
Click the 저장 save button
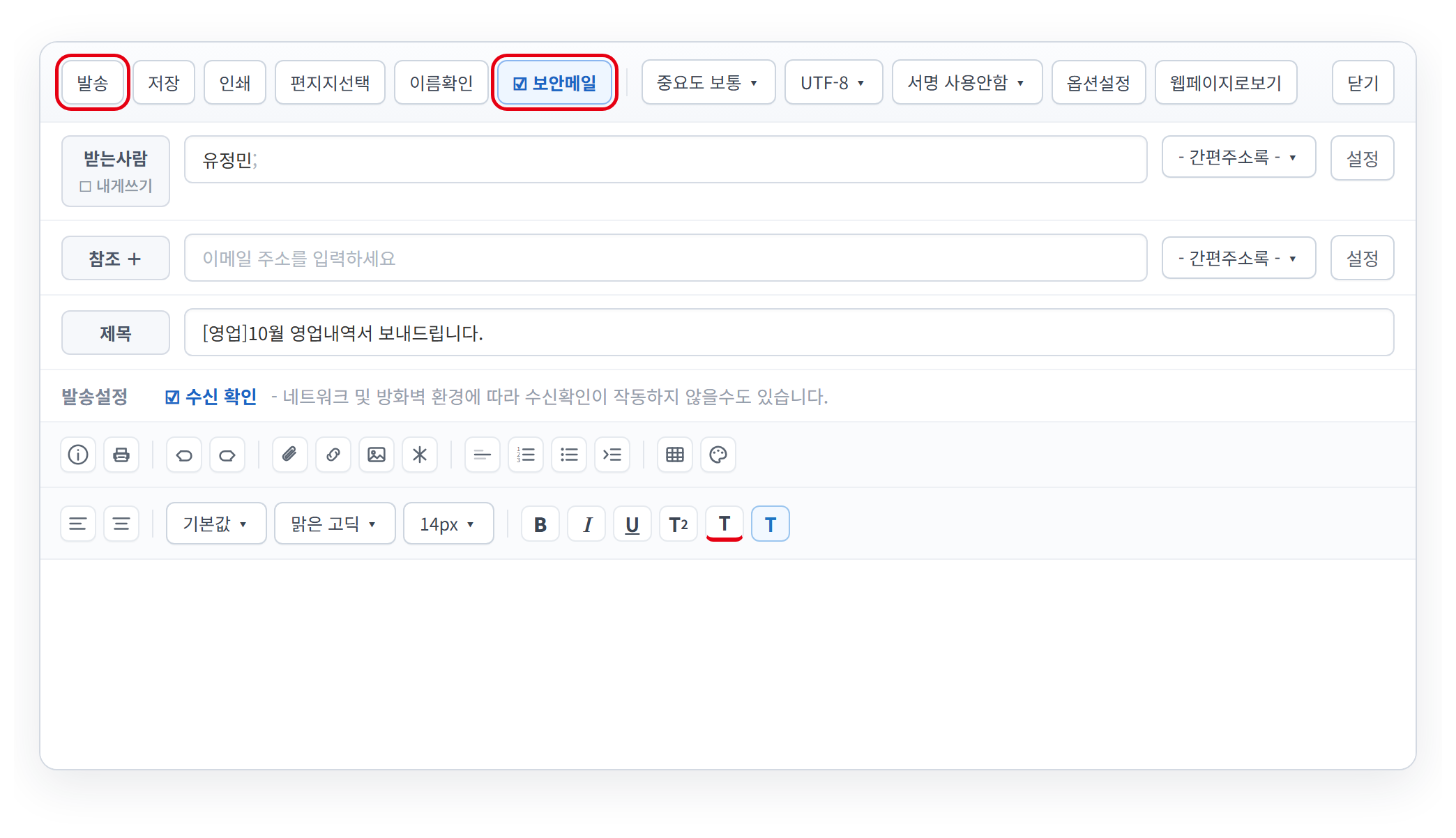(x=164, y=82)
